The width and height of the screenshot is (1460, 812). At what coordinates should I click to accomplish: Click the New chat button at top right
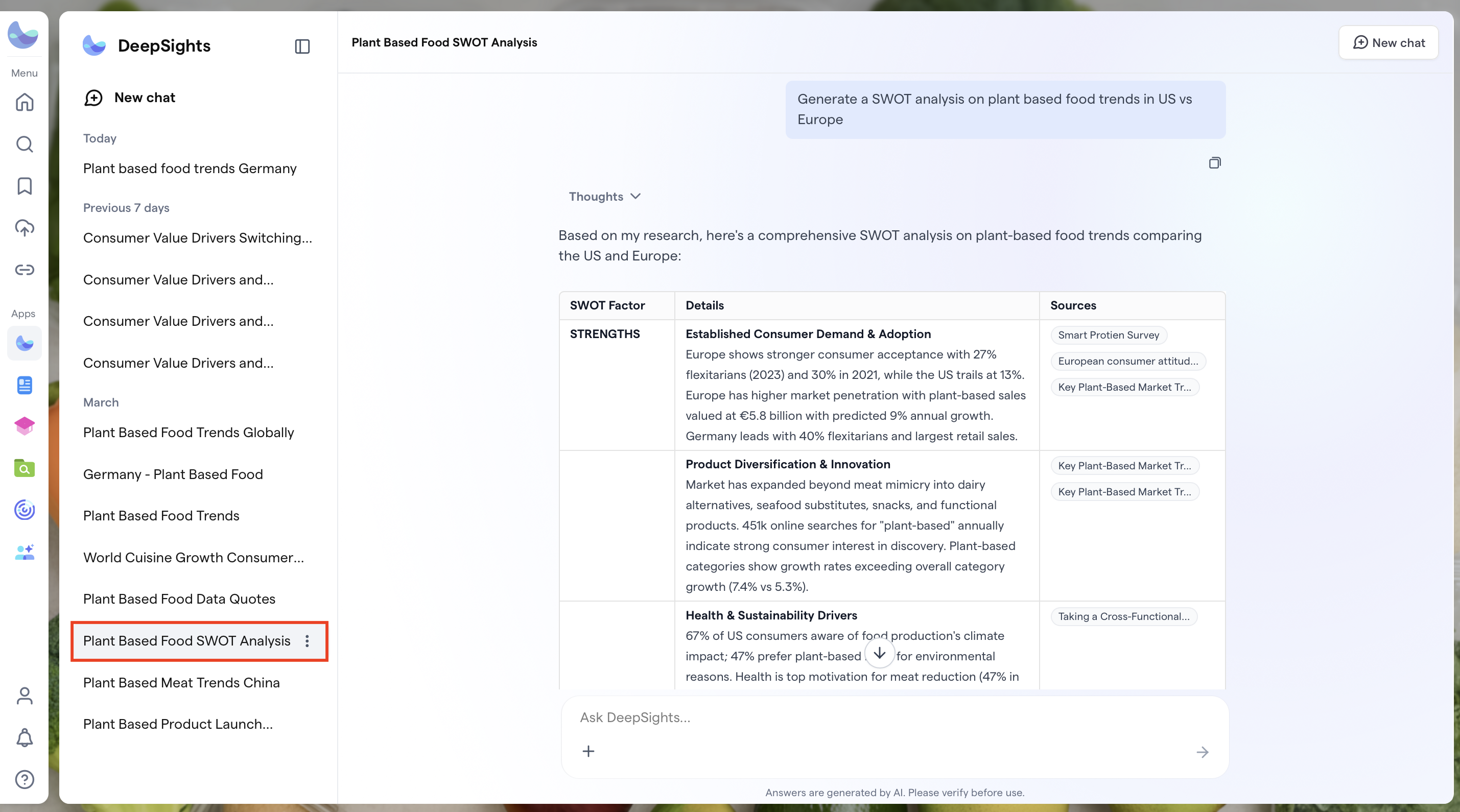pos(1388,42)
